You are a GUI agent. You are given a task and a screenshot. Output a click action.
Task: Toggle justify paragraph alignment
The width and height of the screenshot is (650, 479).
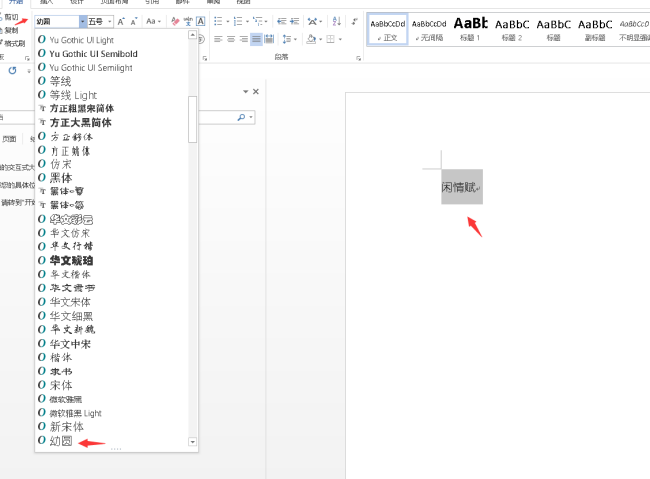coord(256,39)
